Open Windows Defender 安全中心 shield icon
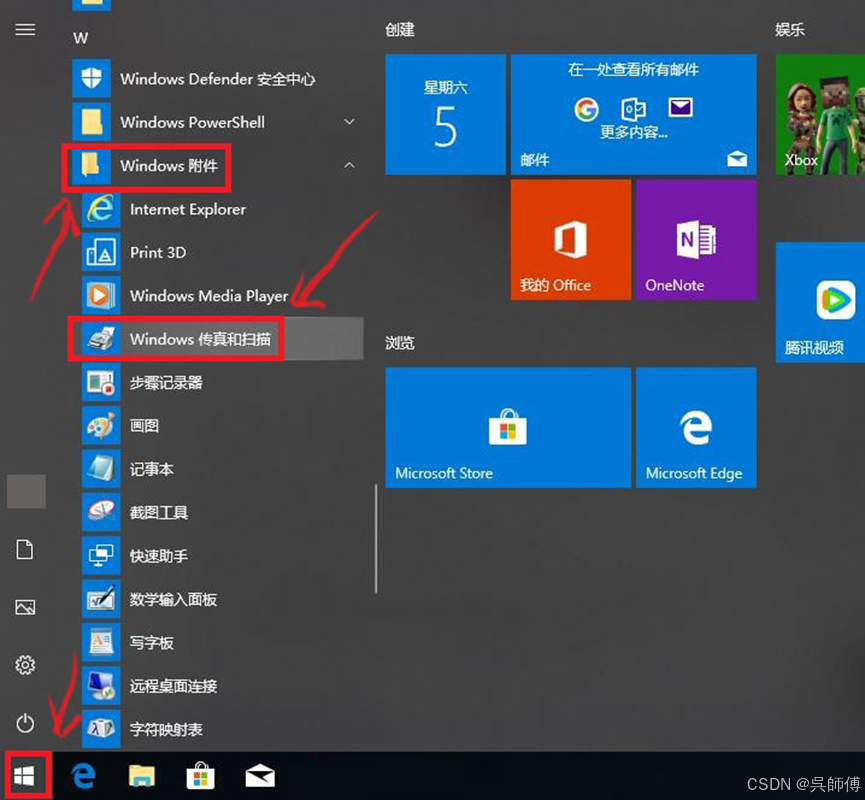This screenshot has width=865, height=800. point(92,78)
